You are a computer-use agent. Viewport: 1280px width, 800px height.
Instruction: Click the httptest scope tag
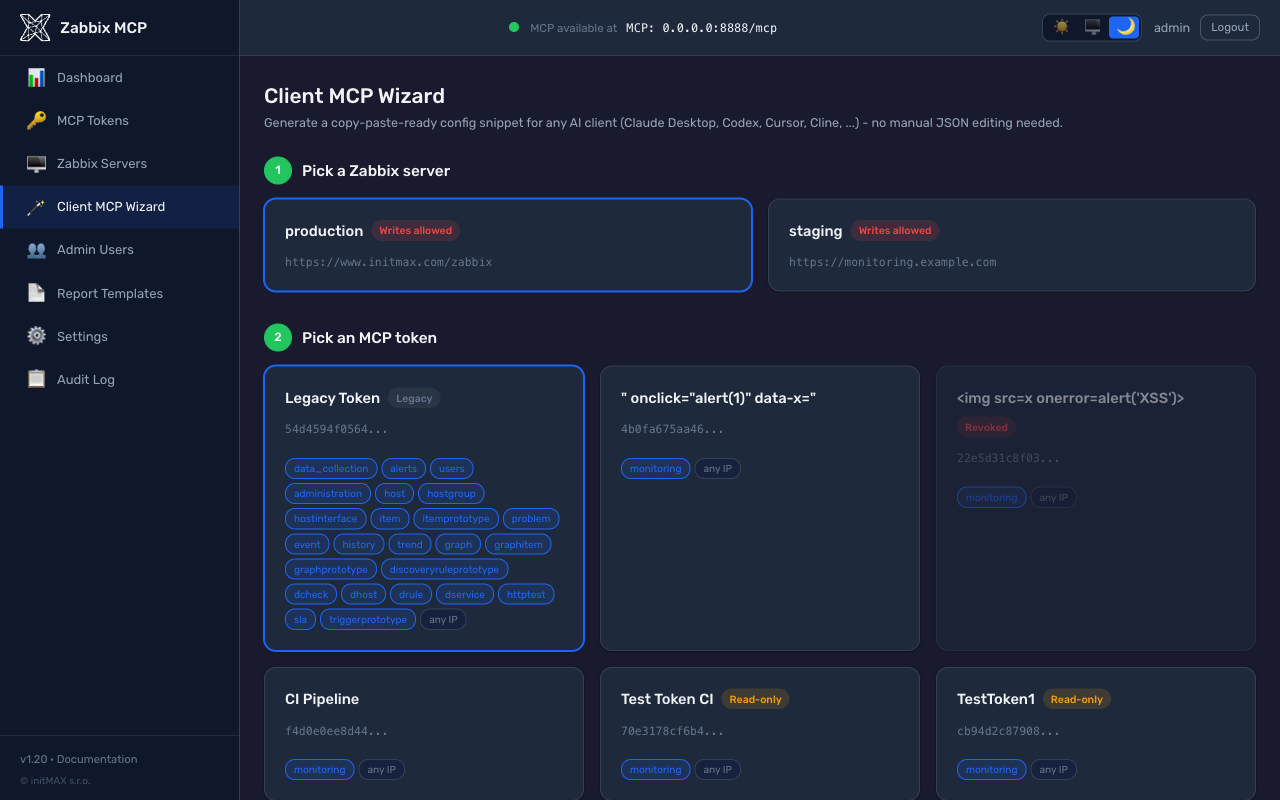click(x=526, y=594)
